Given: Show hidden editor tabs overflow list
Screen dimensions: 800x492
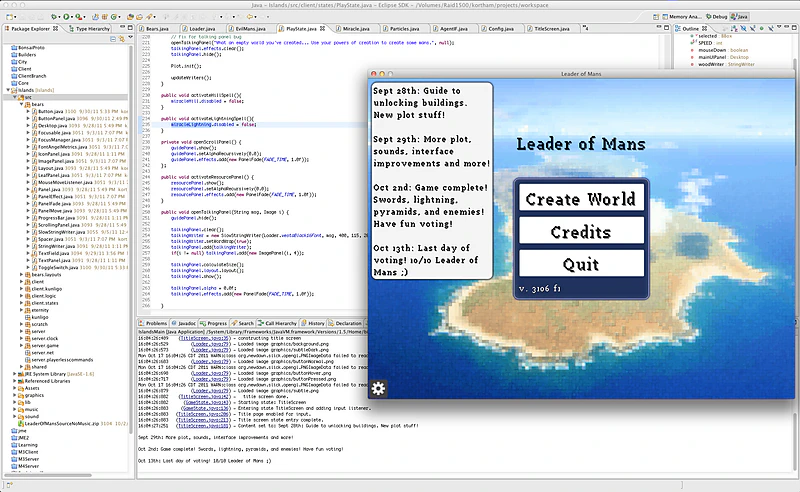Looking at the screenshot, I should tap(587, 29).
